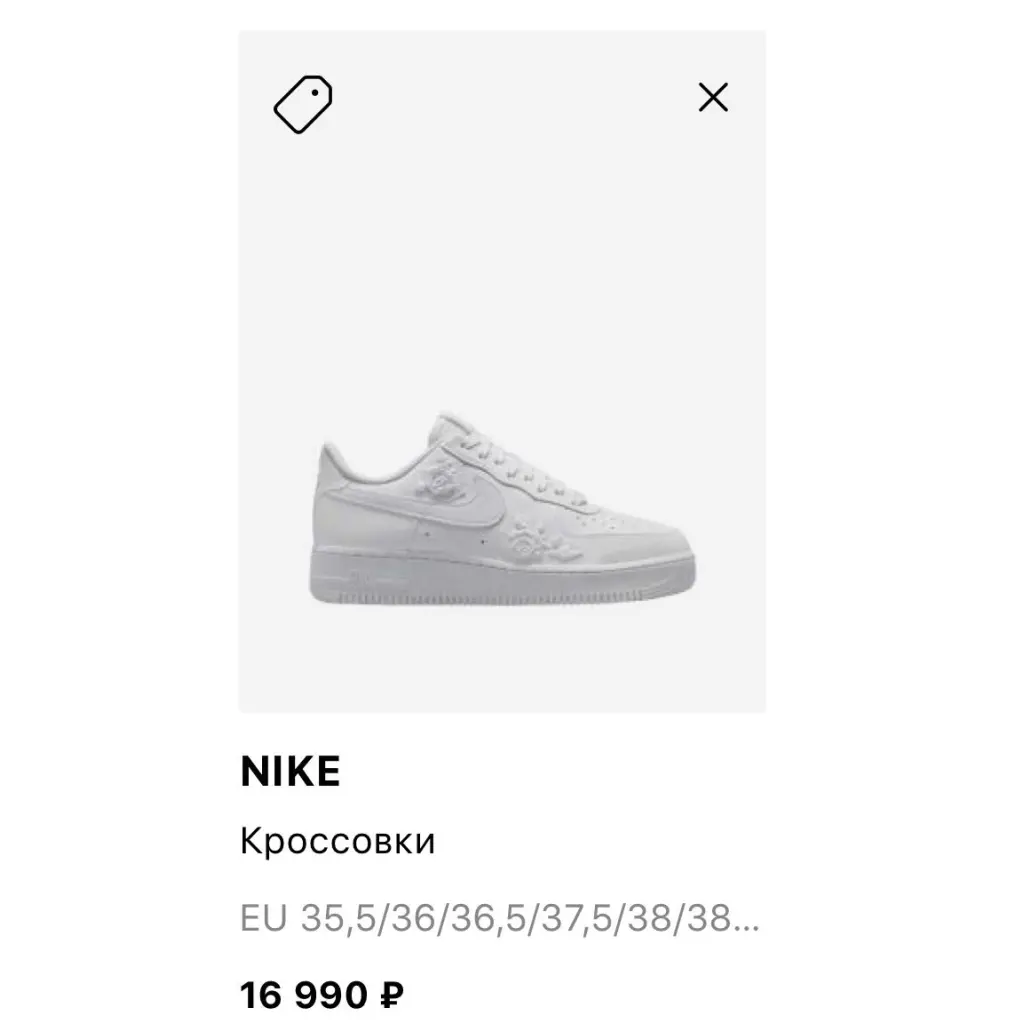1024x1024 pixels.
Task: Click the ruble symbol in the price
Action: point(392,995)
